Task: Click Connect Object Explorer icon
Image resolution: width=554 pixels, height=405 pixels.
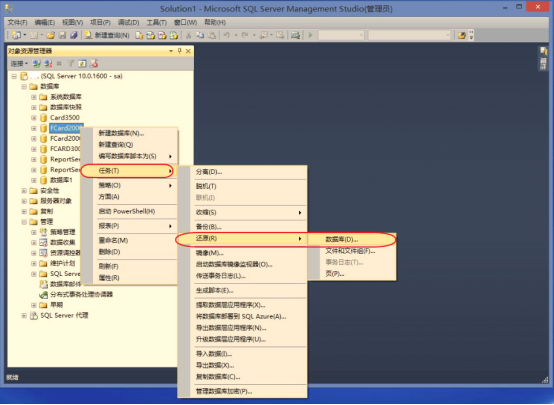Action: (36, 64)
